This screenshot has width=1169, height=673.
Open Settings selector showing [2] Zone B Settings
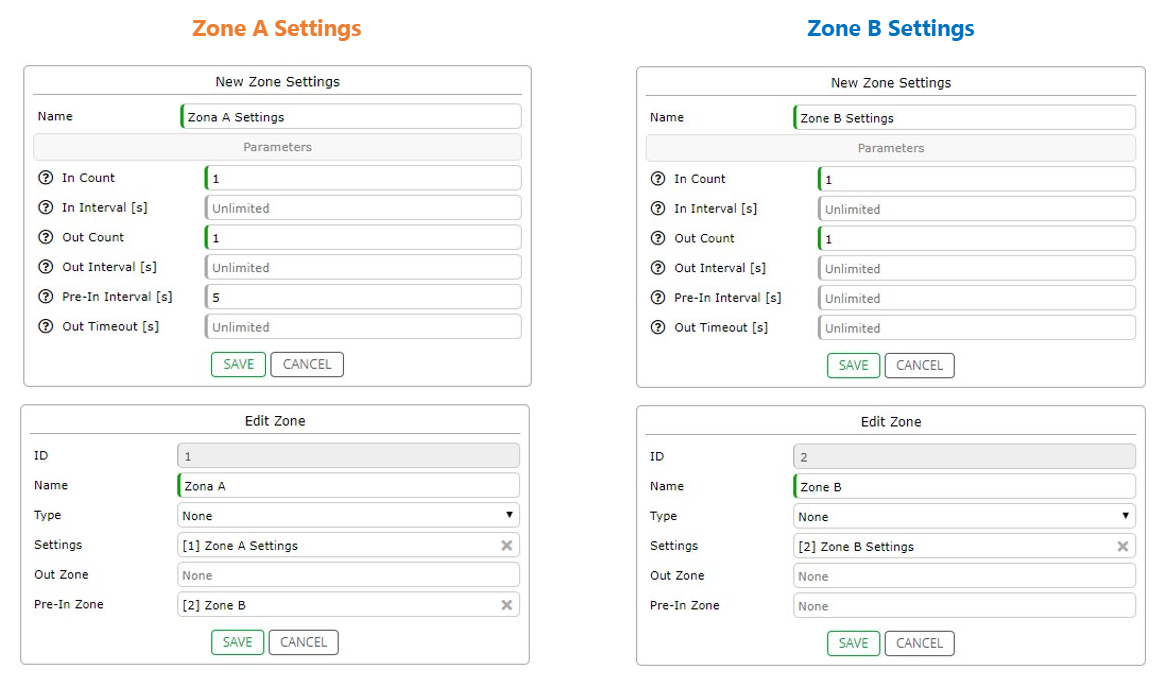965,546
